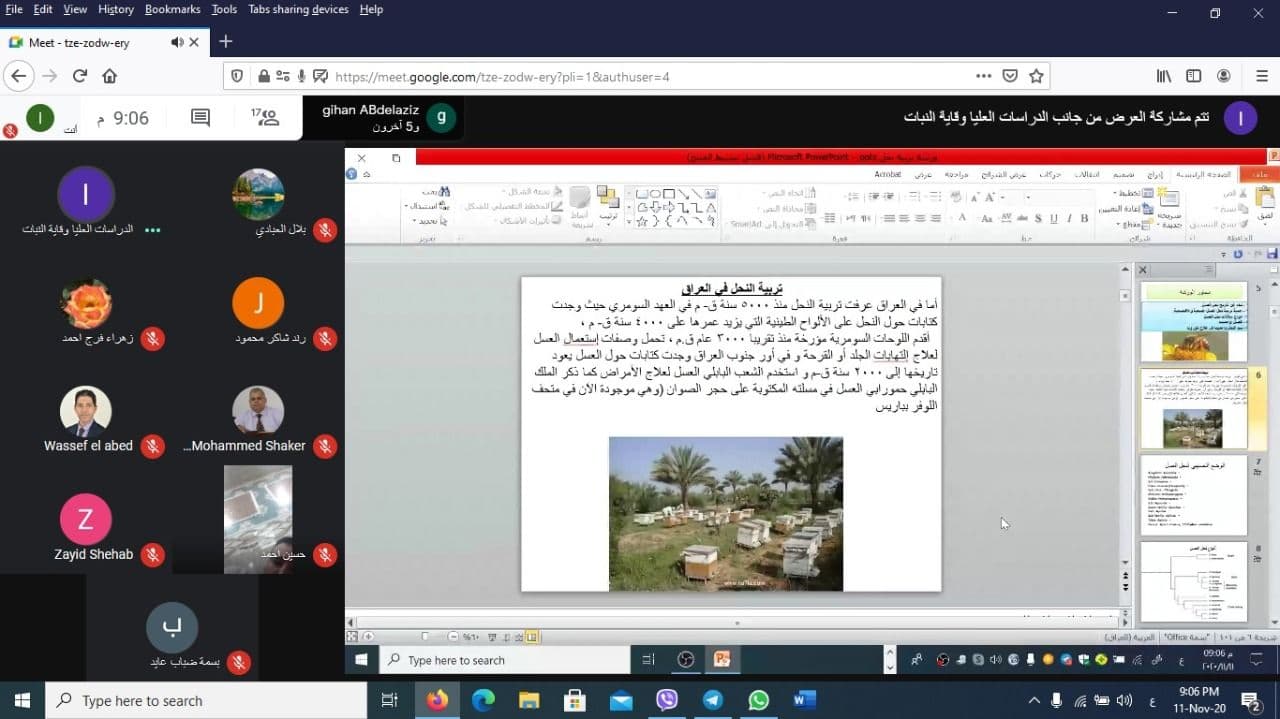Click the gihan ABdelaziz presenter tile
This screenshot has width=1280, height=719.
(x=387, y=118)
